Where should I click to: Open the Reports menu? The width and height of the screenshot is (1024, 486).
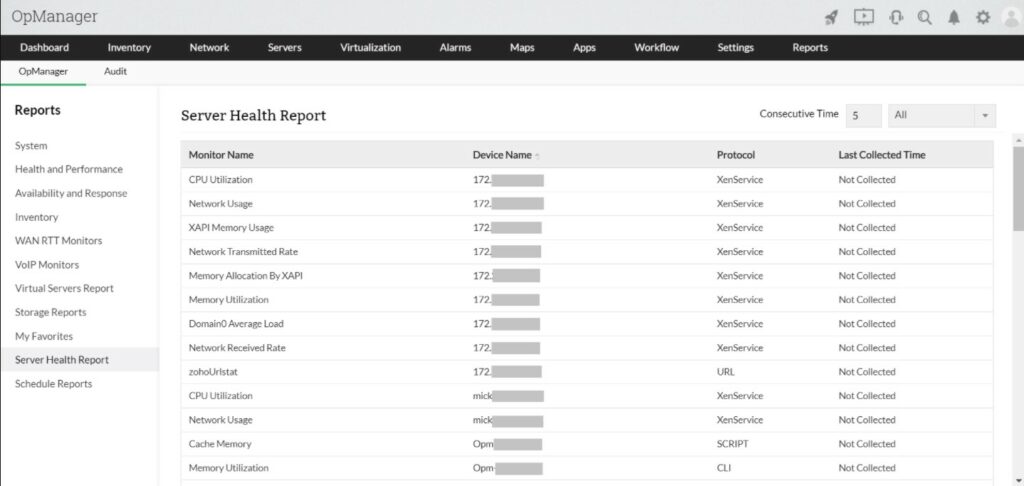[x=810, y=48]
